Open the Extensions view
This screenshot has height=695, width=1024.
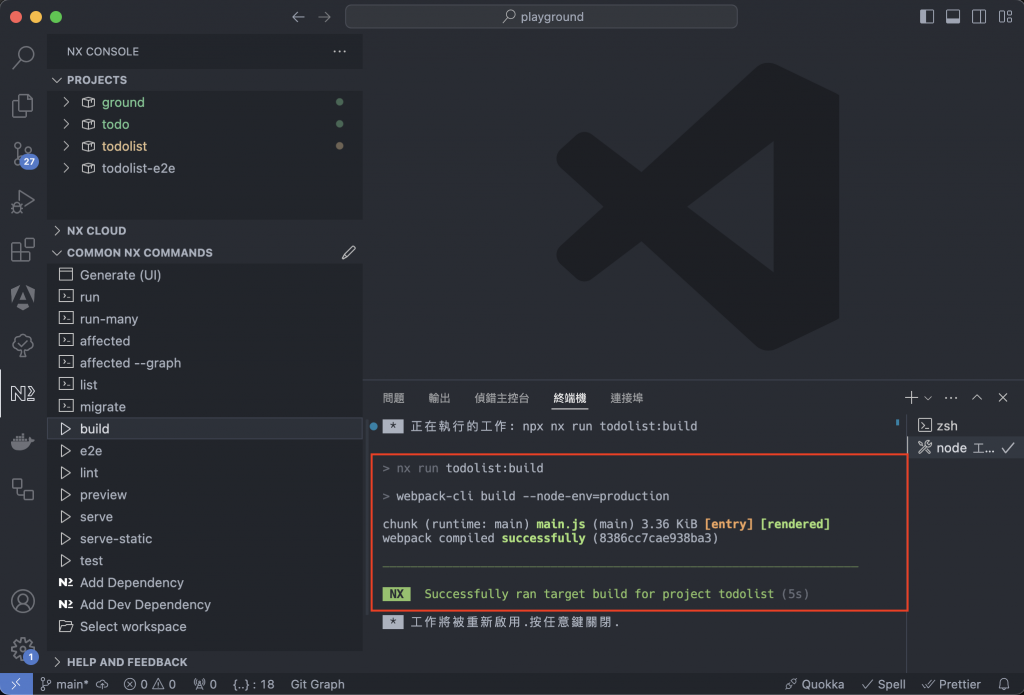click(x=23, y=250)
